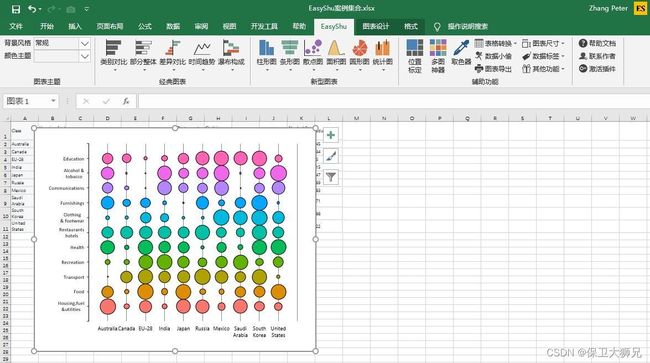Click the Education y-axis label
The image size is (650, 363).
[73, 159]
